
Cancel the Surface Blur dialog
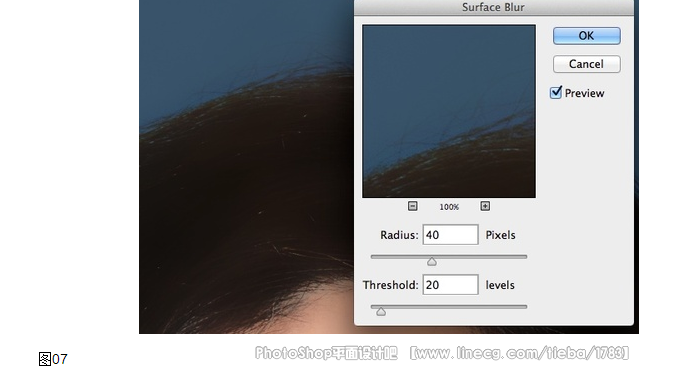tap(586, 64)
